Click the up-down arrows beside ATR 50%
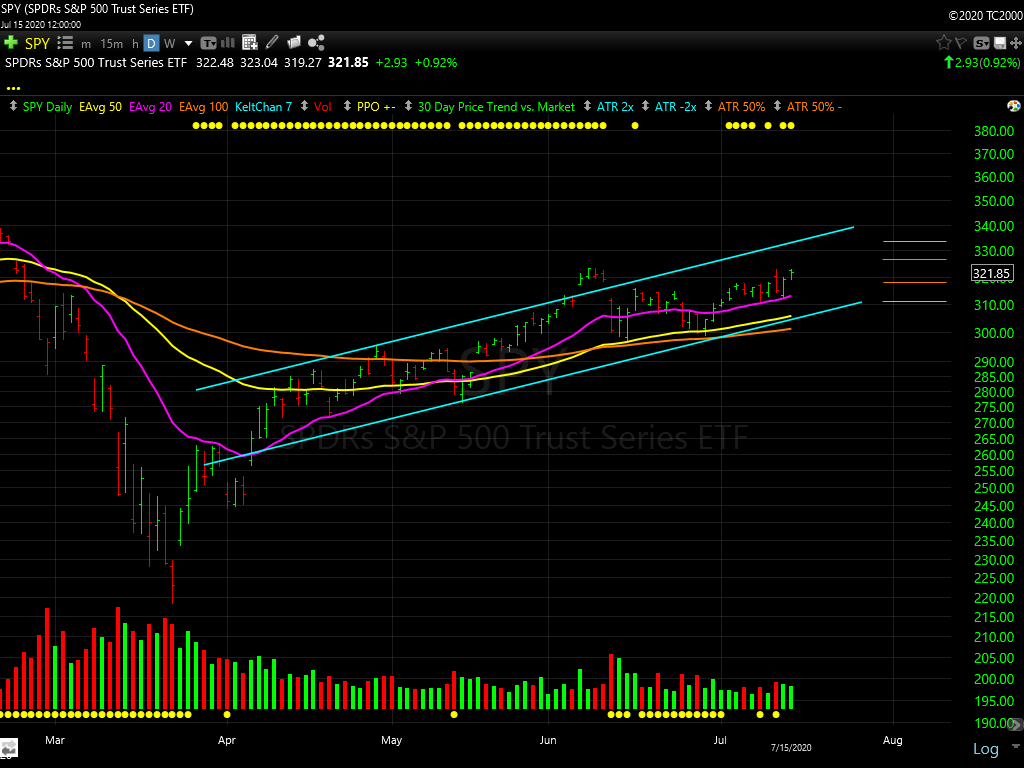This screenshot has height=768, width=1024. pos(709,106)
